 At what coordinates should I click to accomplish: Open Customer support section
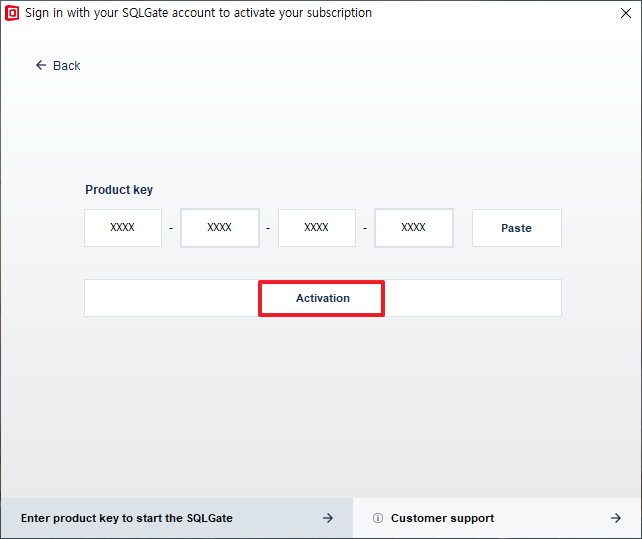(x=497, y=518)
